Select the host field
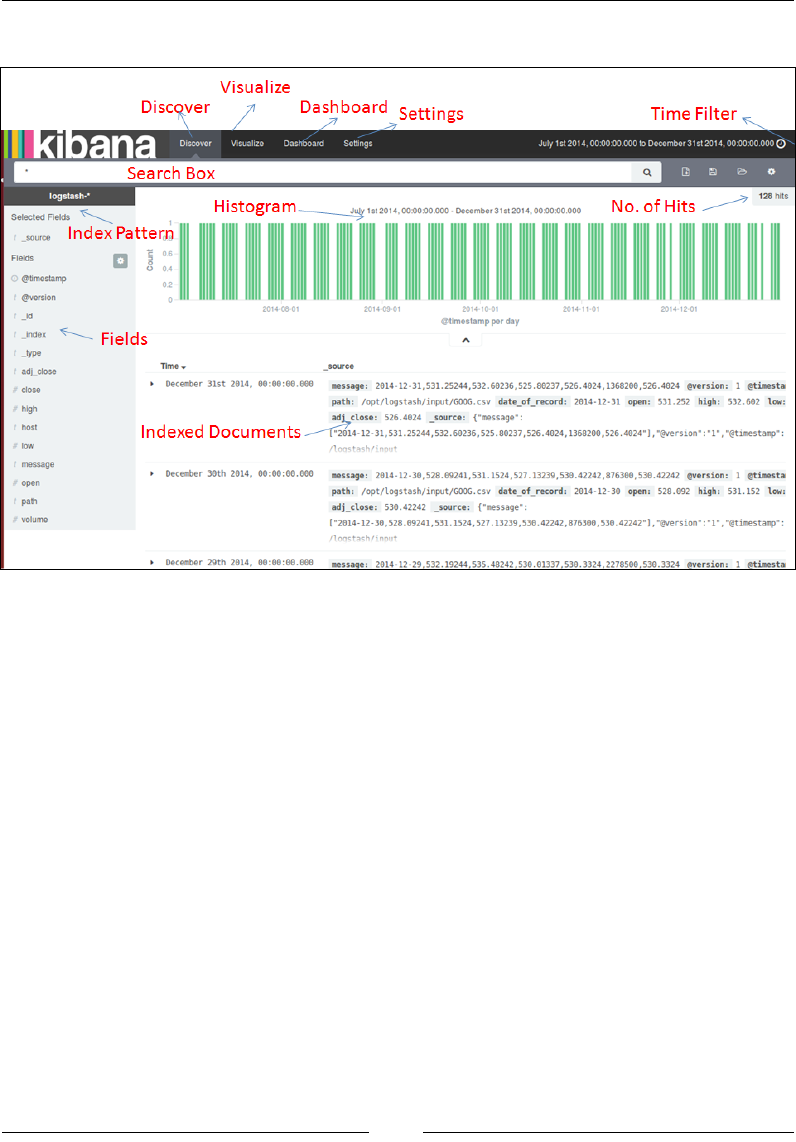 [29, 427]
